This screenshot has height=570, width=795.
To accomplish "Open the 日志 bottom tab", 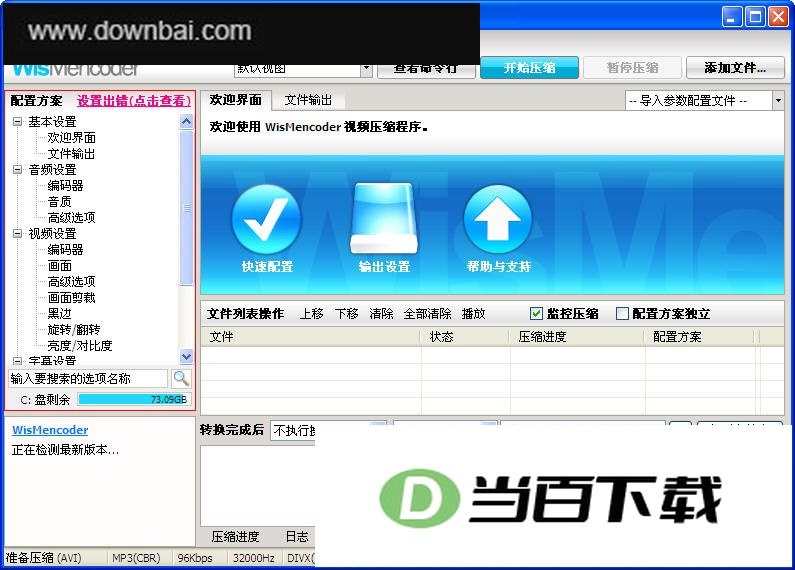I will 297,537.
